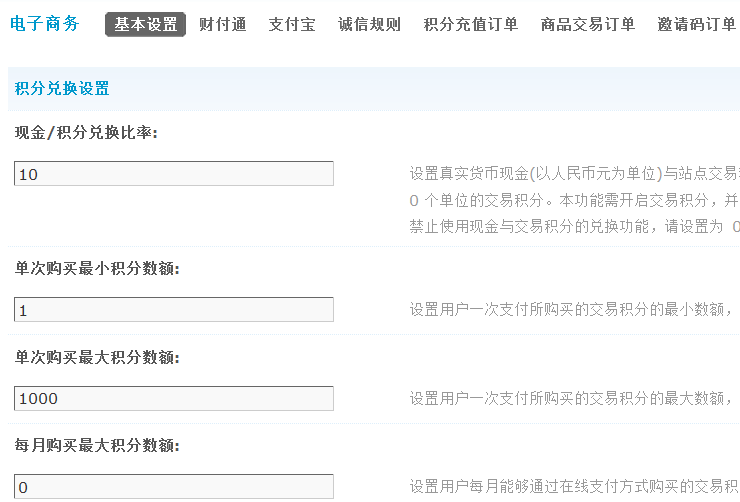Click the 单次购买最小积分数额 input box
Viewport: 740px width, 502px height.
pyautogui.click(x=174, y=310)
